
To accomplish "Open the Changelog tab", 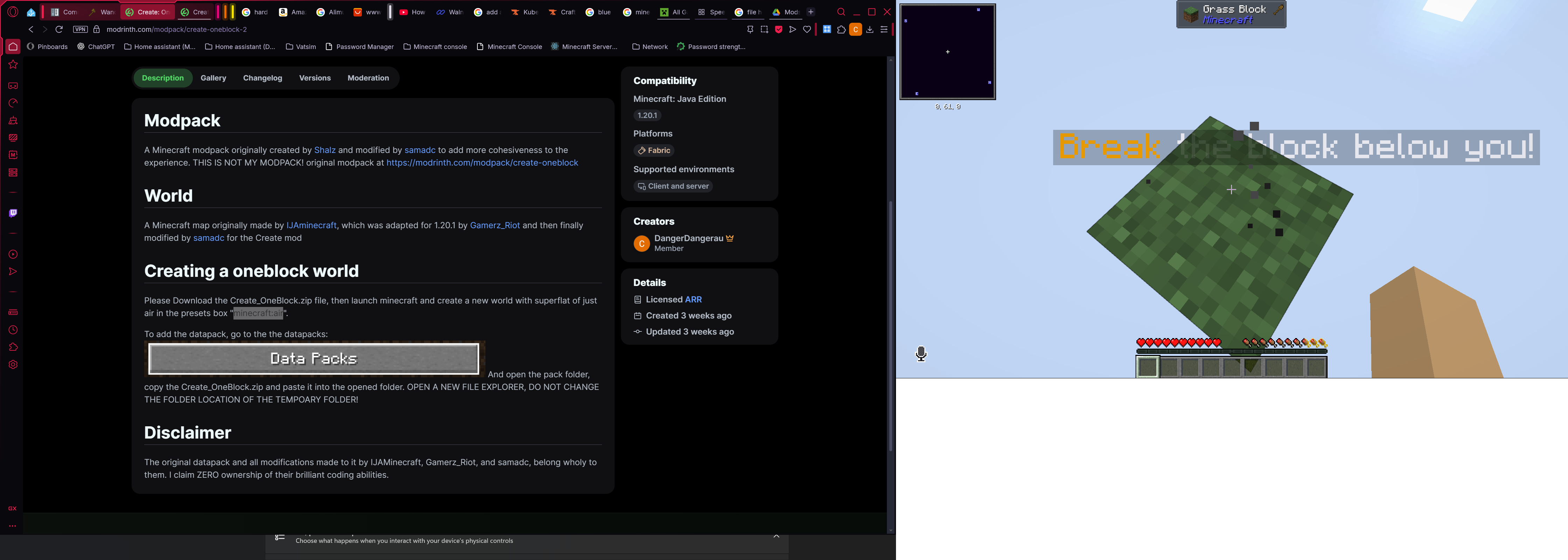I will (262, 78).
